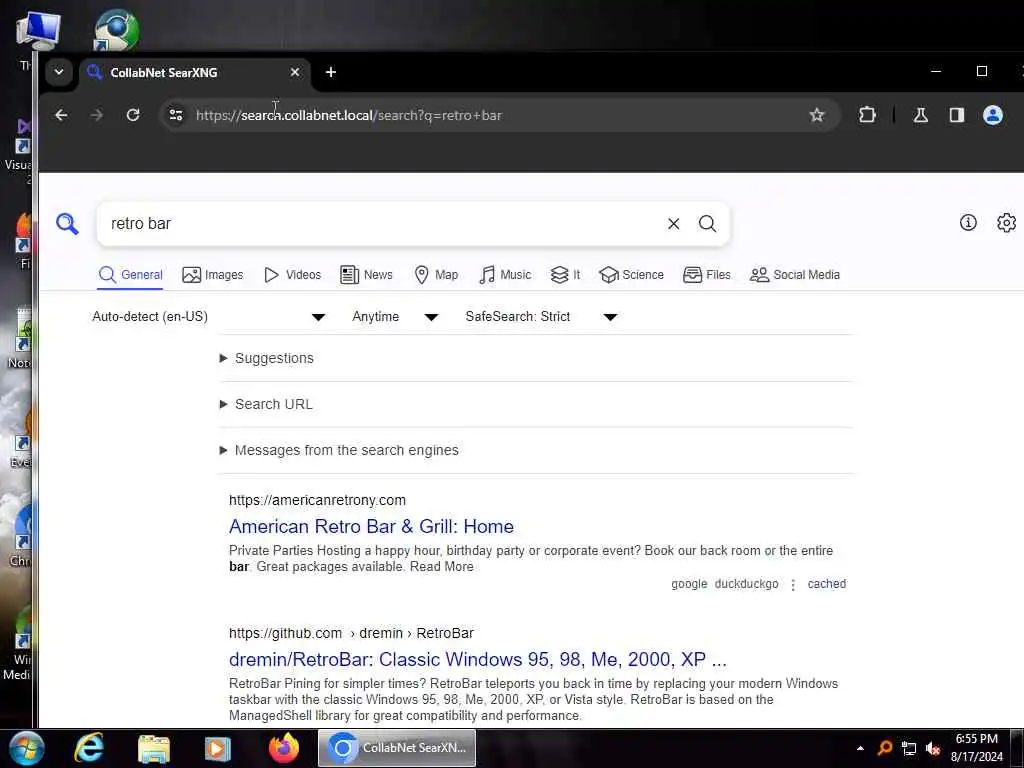This screenshot has height=768, width=1024.
Task: Switch to the News tab
Action: (366, 275)
